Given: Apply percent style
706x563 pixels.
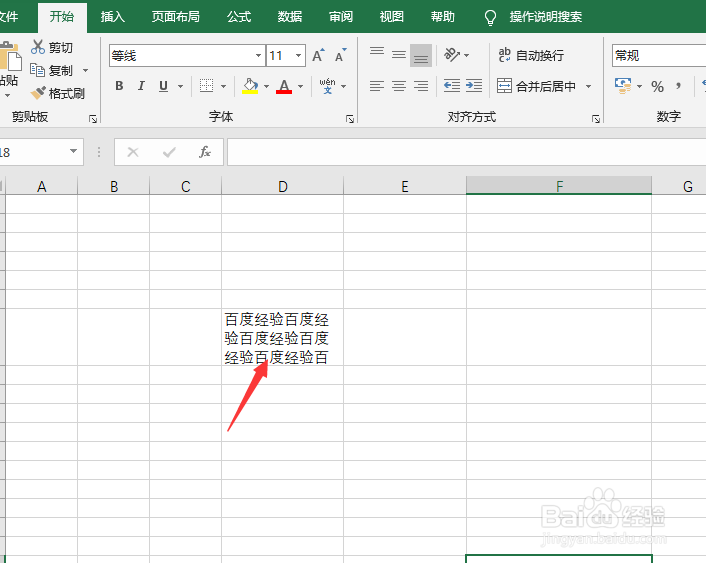Looking at the screenshot, I should click(657, 86).
